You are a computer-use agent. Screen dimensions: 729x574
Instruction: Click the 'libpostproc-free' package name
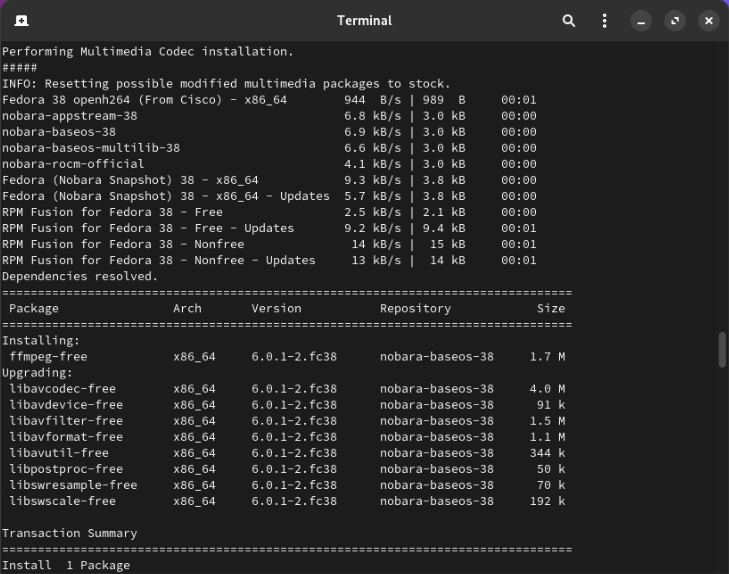tap(66, 469)
